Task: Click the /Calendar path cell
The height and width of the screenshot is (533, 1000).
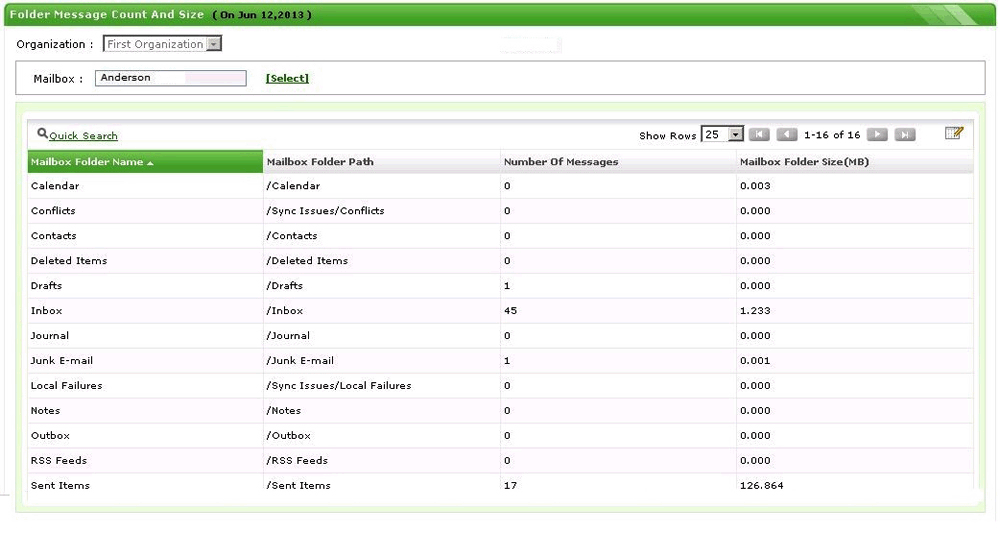Action: pyautogui.click(x=381, y=186)
